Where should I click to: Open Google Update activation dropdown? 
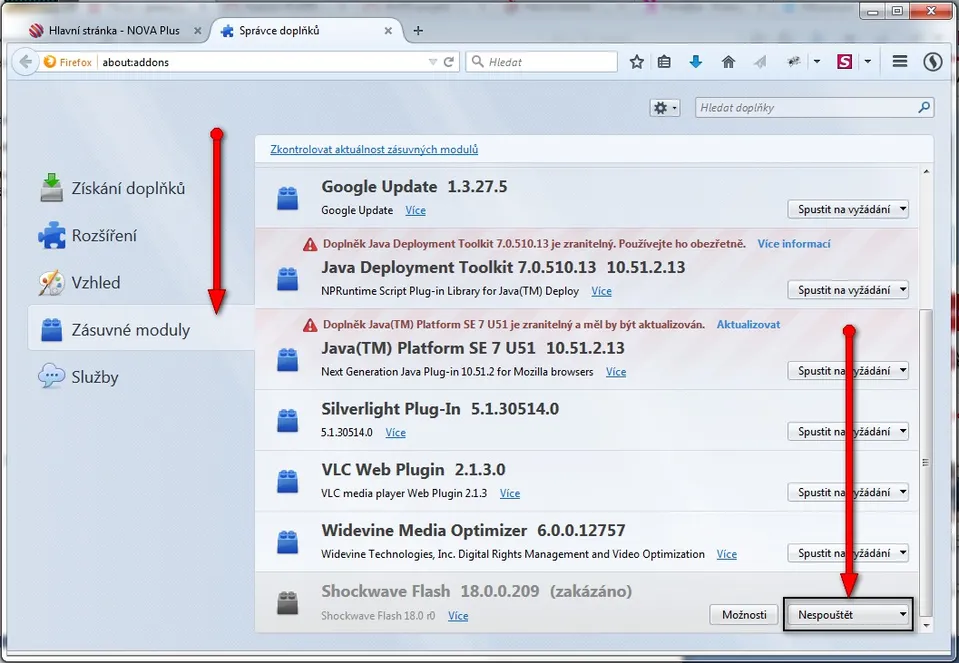[x=848, y=209]
